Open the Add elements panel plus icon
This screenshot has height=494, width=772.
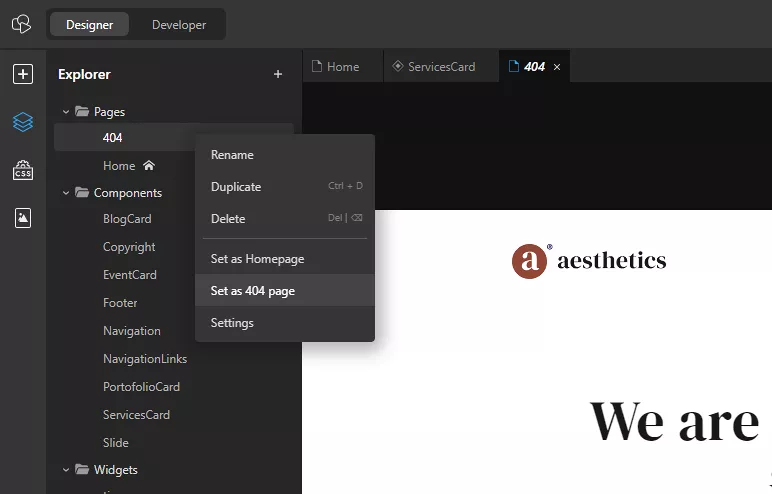[22, 74]
